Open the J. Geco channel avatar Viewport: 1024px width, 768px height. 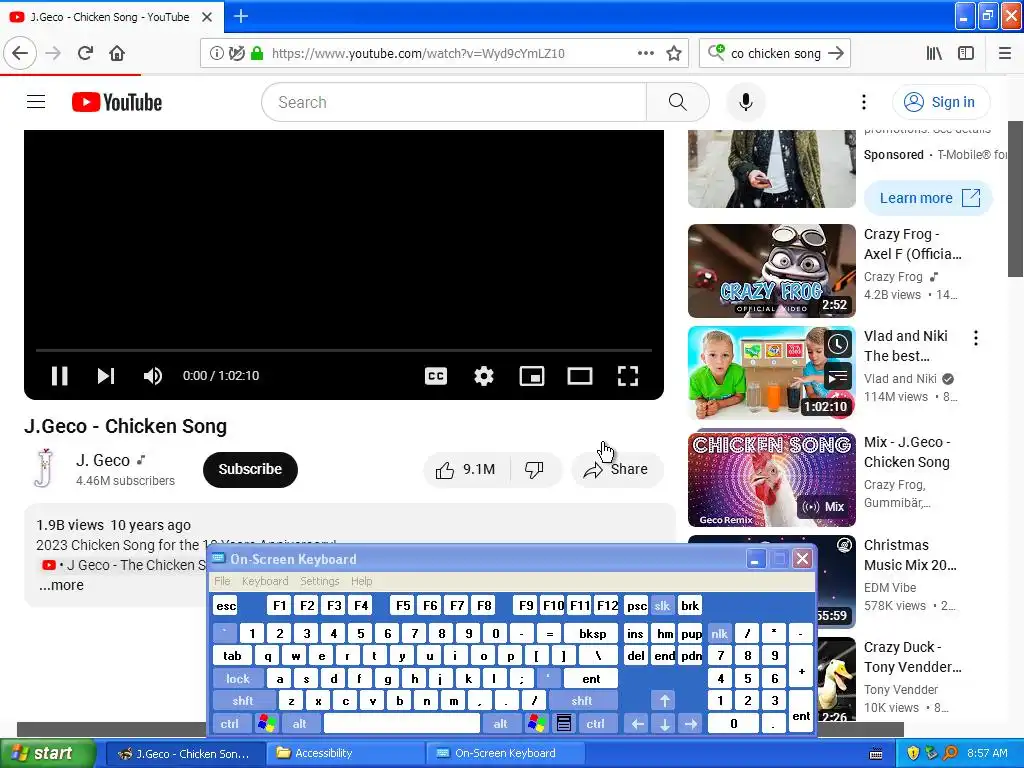pos(44,468)
